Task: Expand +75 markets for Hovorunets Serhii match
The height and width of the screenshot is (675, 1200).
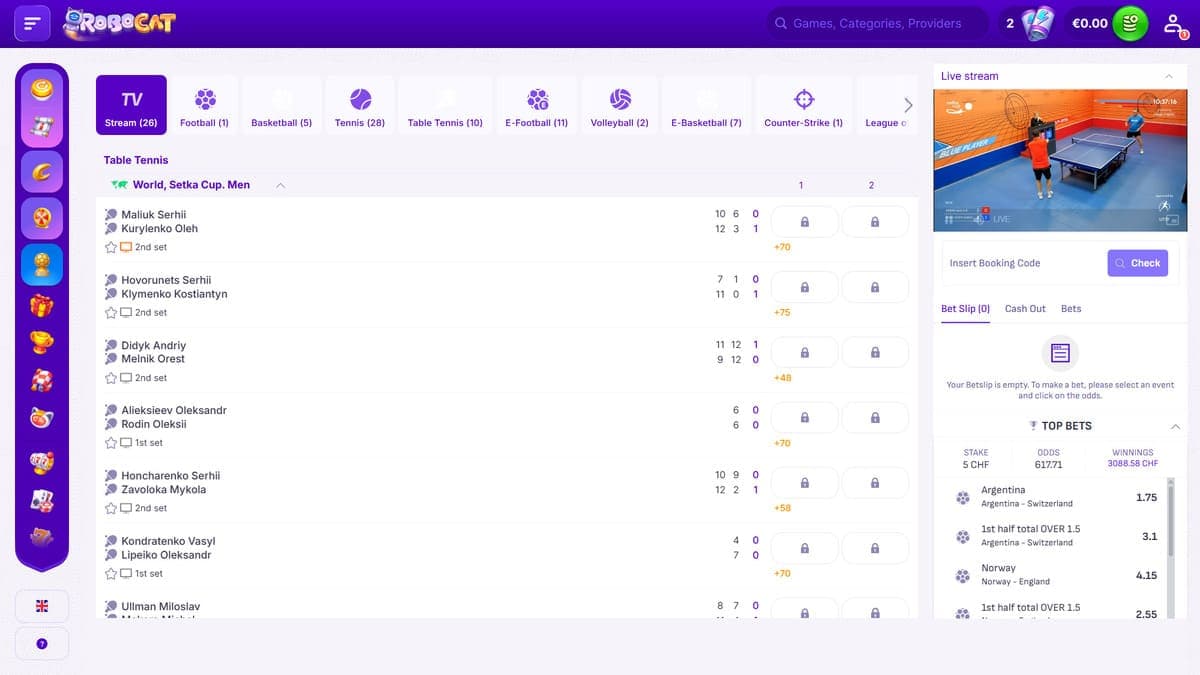Action: click(x=782, y=312)
